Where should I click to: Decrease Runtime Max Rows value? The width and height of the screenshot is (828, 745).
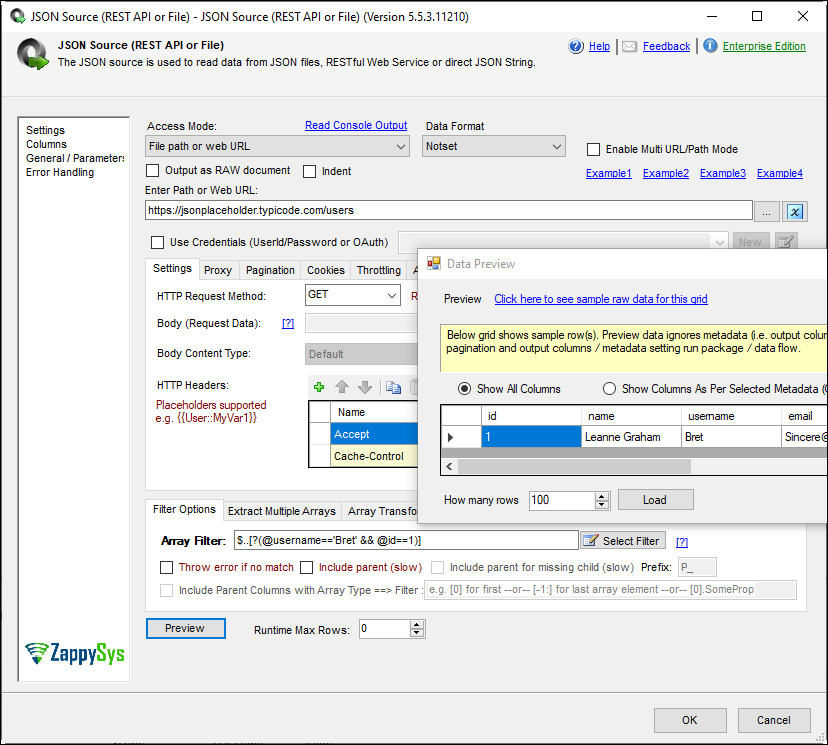click(x=417, y=633)
